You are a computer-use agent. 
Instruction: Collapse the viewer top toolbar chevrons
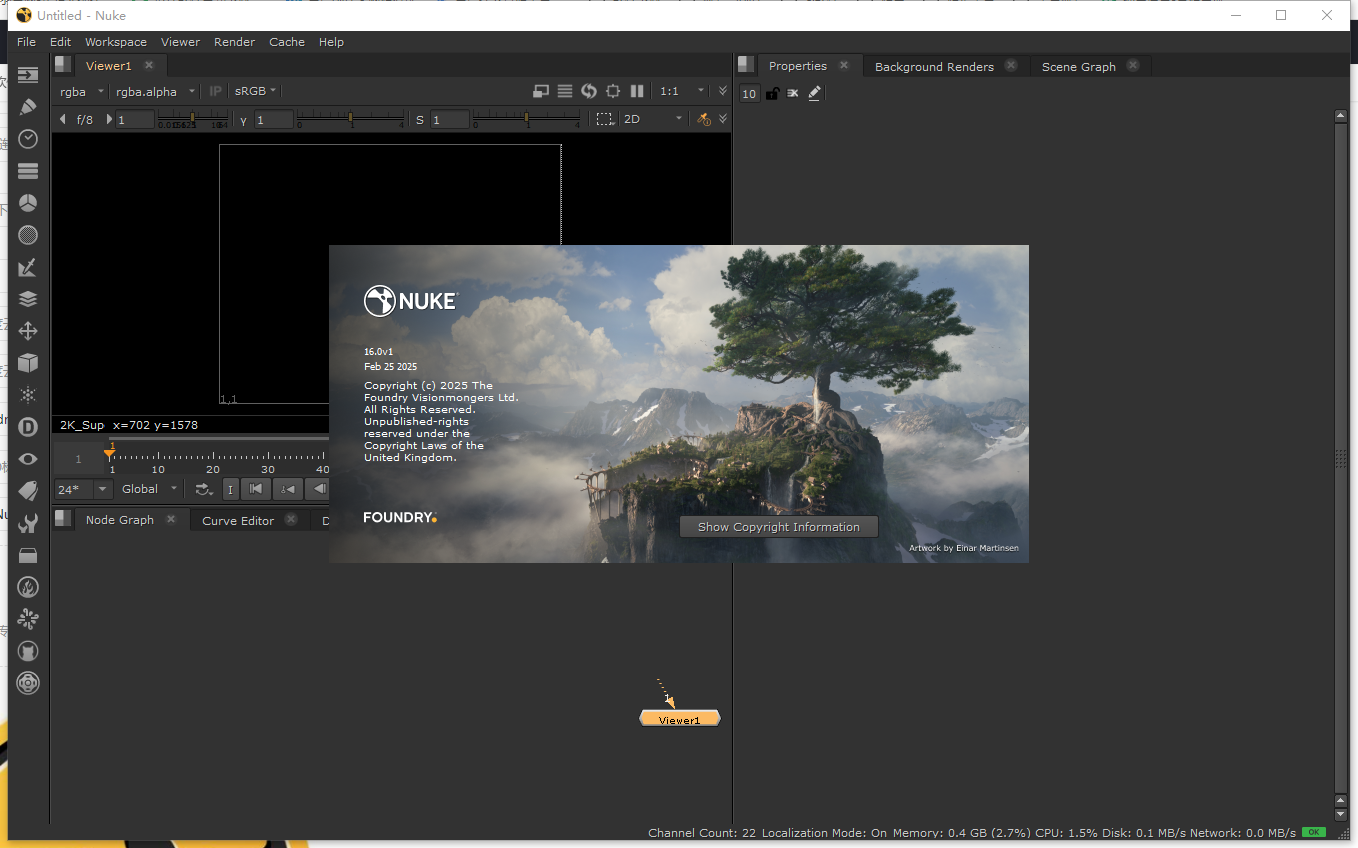pos(723,91)
